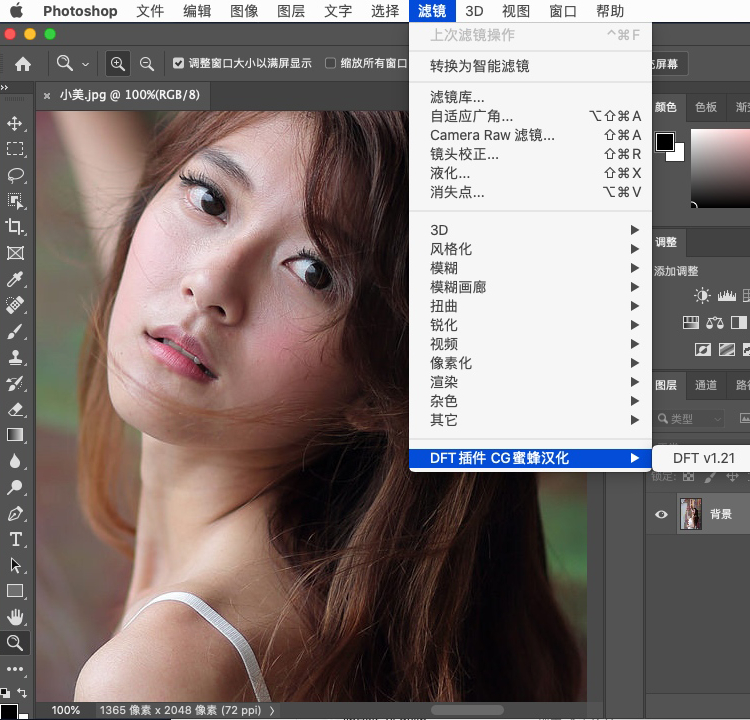Switch to the 色板 tab
The image size is (750, 720).
[706, 107]
